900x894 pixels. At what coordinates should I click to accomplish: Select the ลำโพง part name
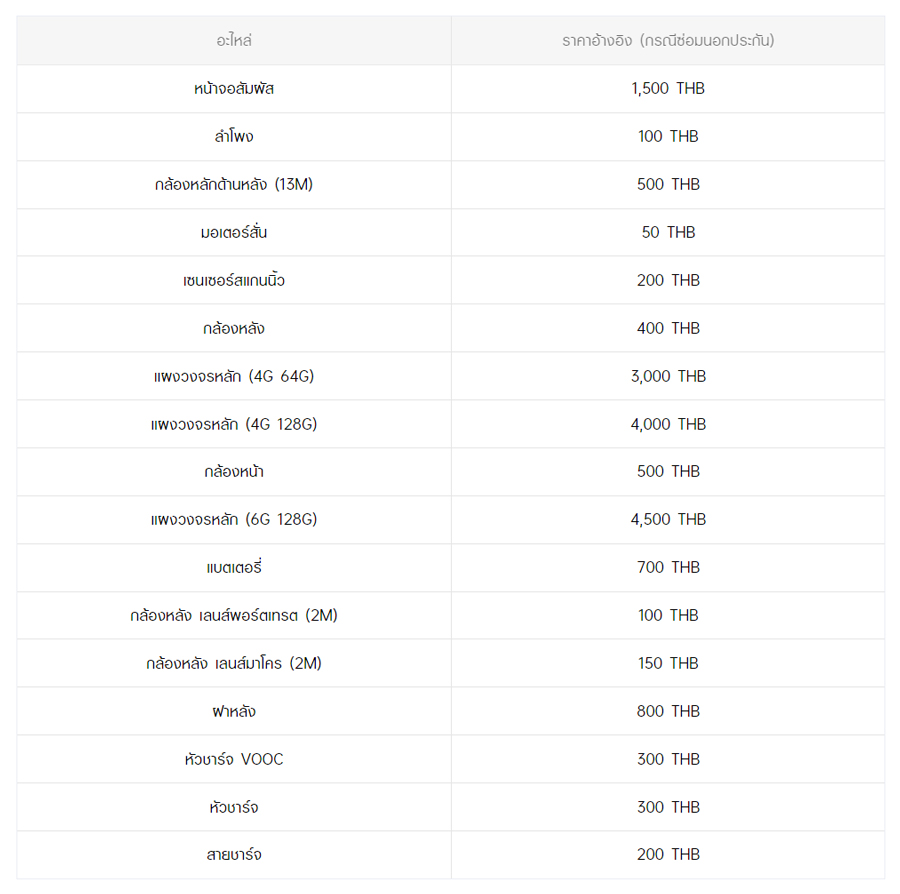234,137
